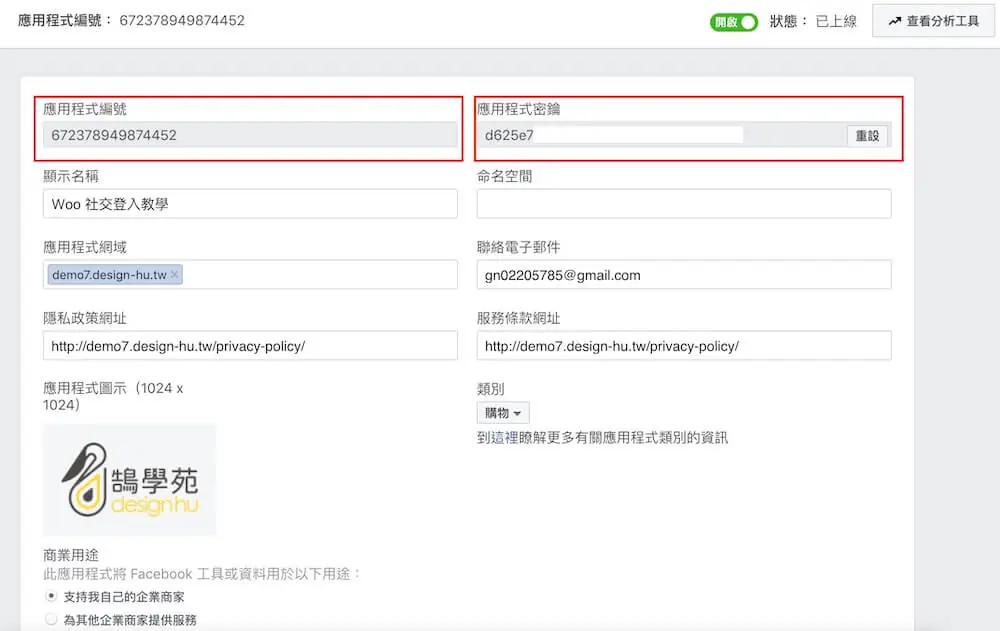Edit the 顯示名稱 field Woo 社交登入教學

pyautogui.click(x=250, y=204)
